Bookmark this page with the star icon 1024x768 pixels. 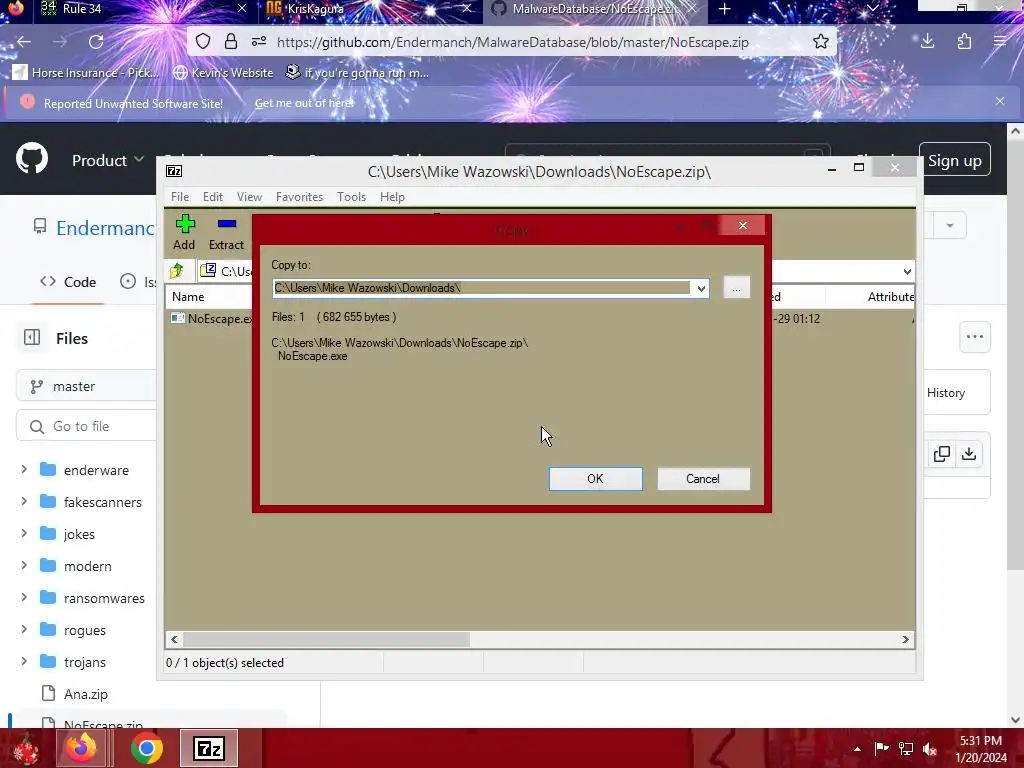click(821, 42)
